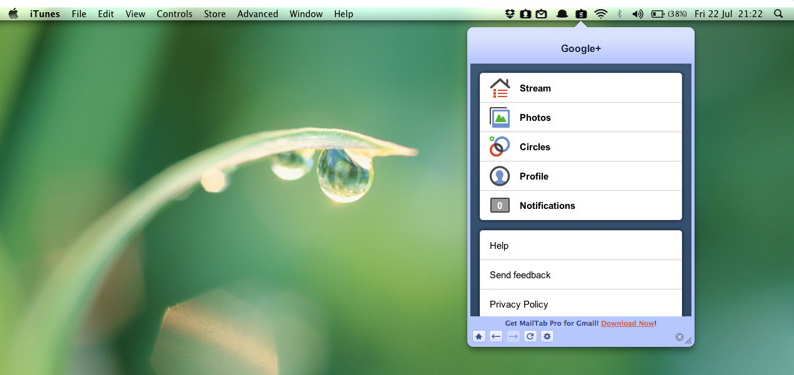Select the Profile avatar icon
794x375 pixels.
point(500,176)
